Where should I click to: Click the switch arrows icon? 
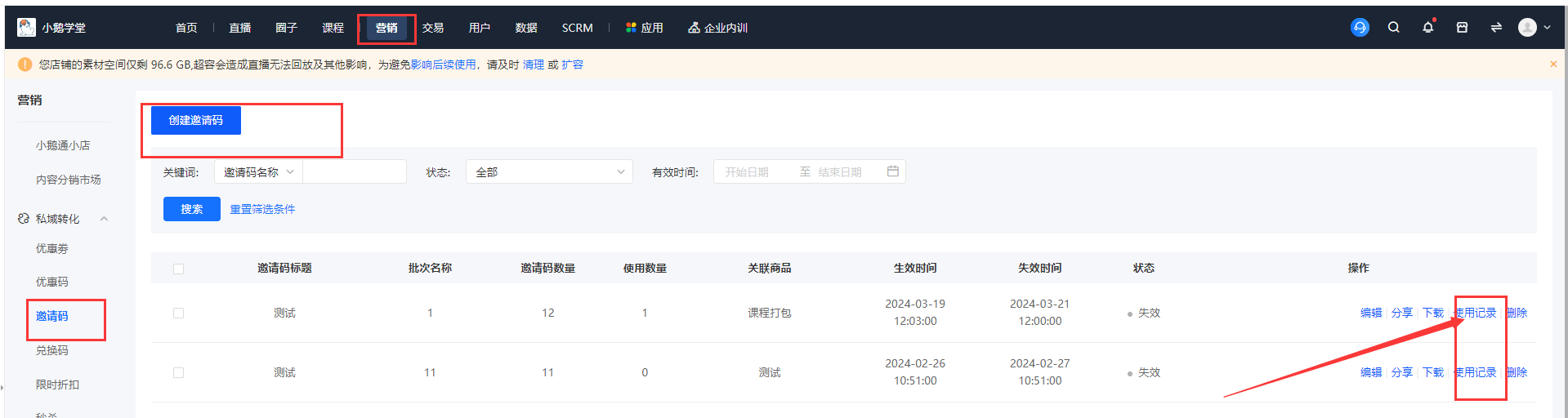[x=1496, y=28]
